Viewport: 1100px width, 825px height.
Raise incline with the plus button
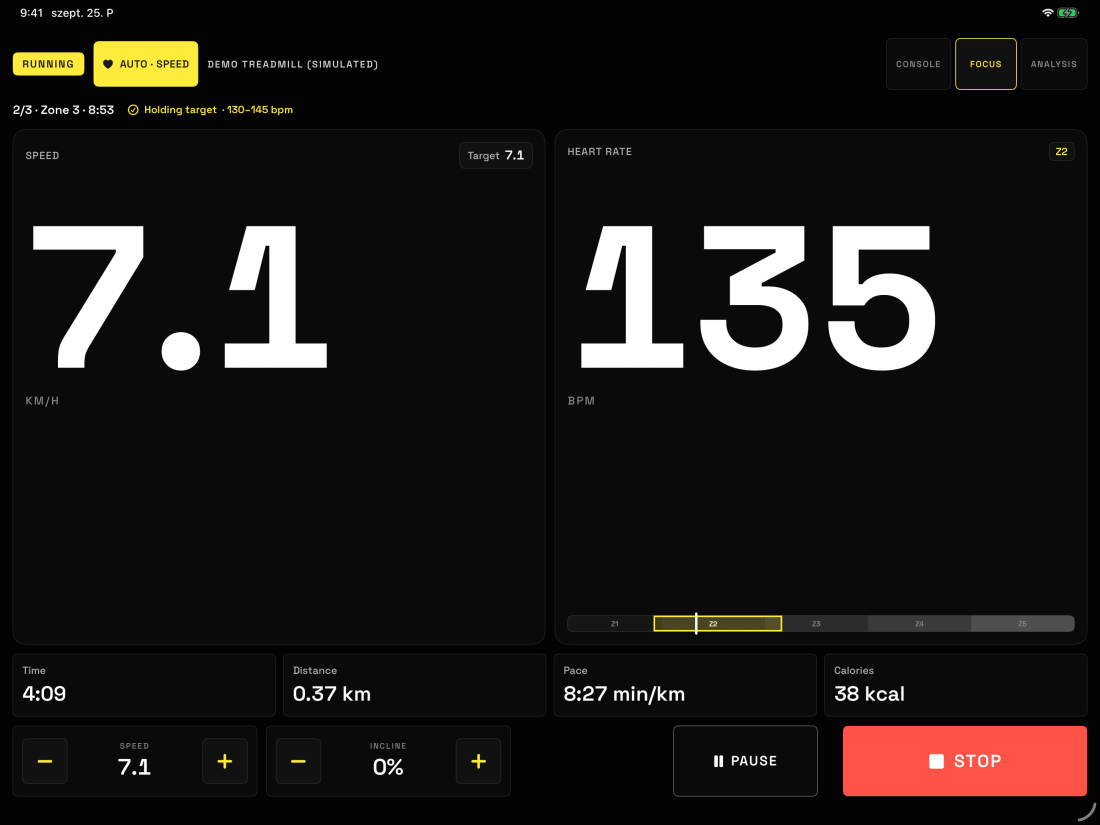478,761
